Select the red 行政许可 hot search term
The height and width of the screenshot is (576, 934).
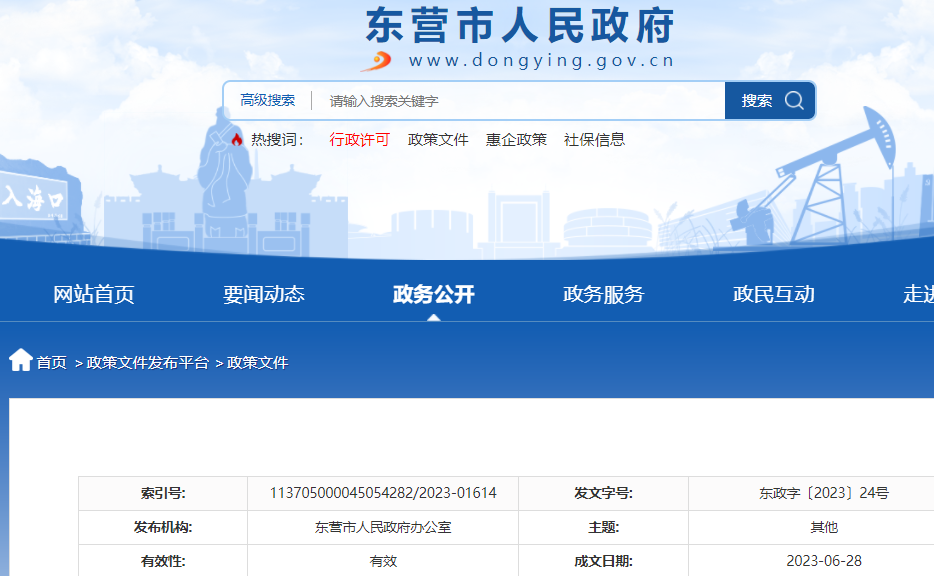[359, 140]
